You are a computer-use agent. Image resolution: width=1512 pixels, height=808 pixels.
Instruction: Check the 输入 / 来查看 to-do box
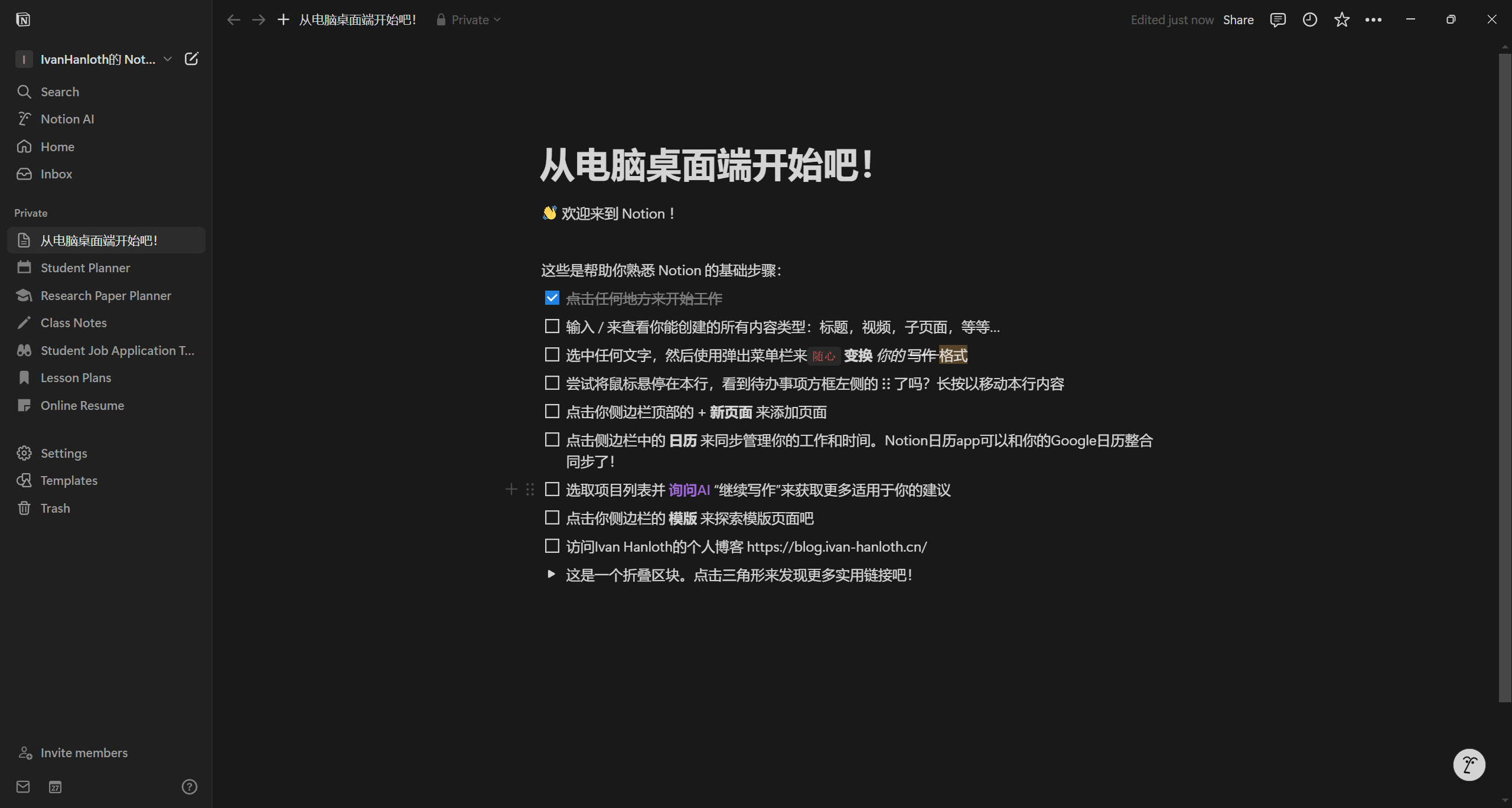(x=552, y=326)
